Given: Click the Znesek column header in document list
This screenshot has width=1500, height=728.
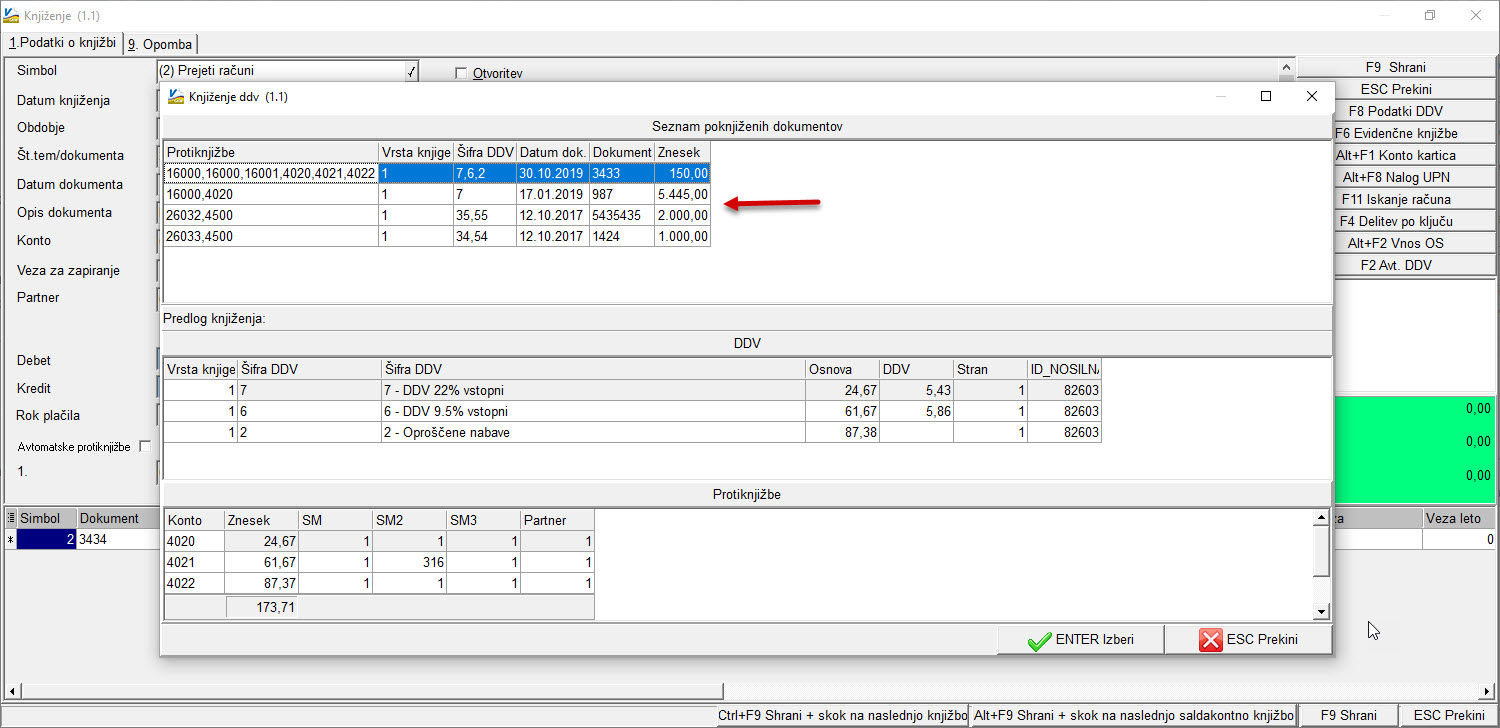Looking at the screenshot, I should (682, 152).
